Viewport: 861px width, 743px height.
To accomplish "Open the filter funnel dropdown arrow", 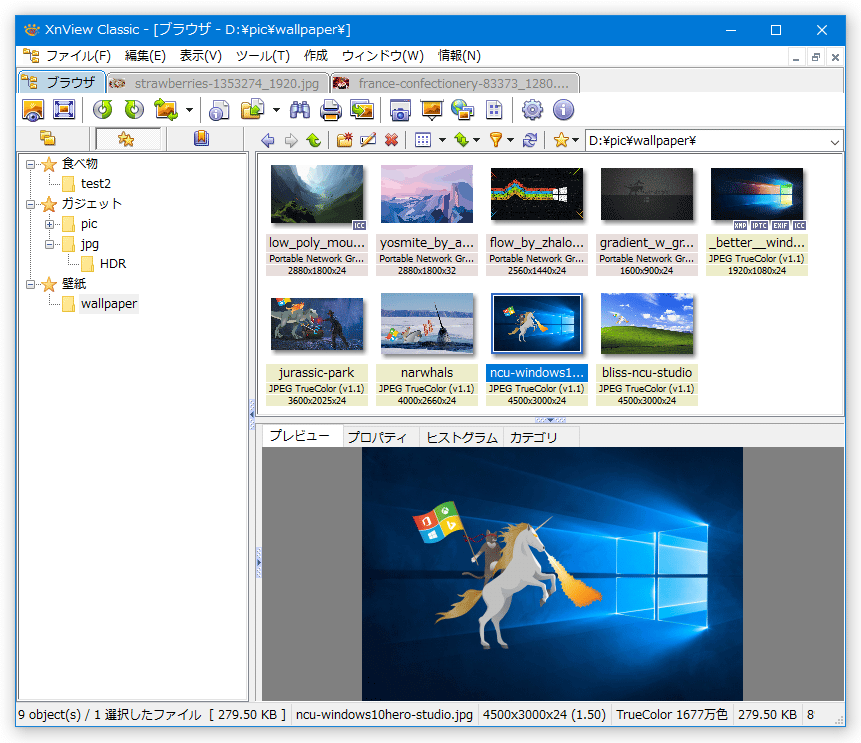I will pyautogui.click(x=511, y=141).
